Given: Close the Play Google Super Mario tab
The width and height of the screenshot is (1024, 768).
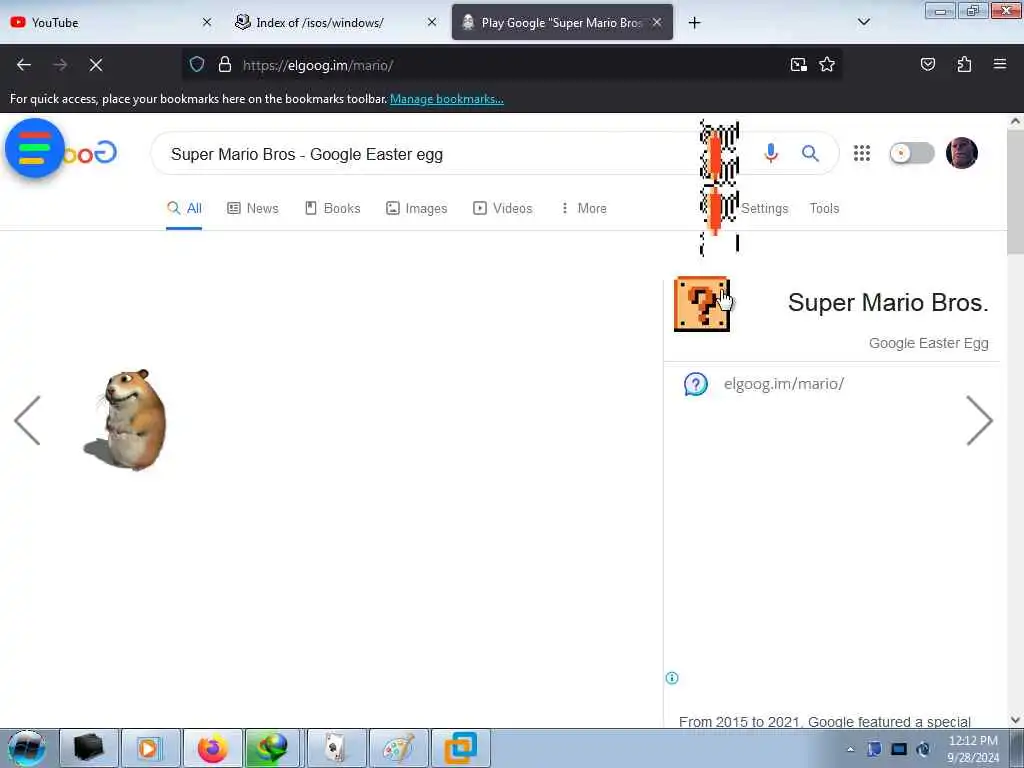Looking at the screenshot, I should pos(657,22).
